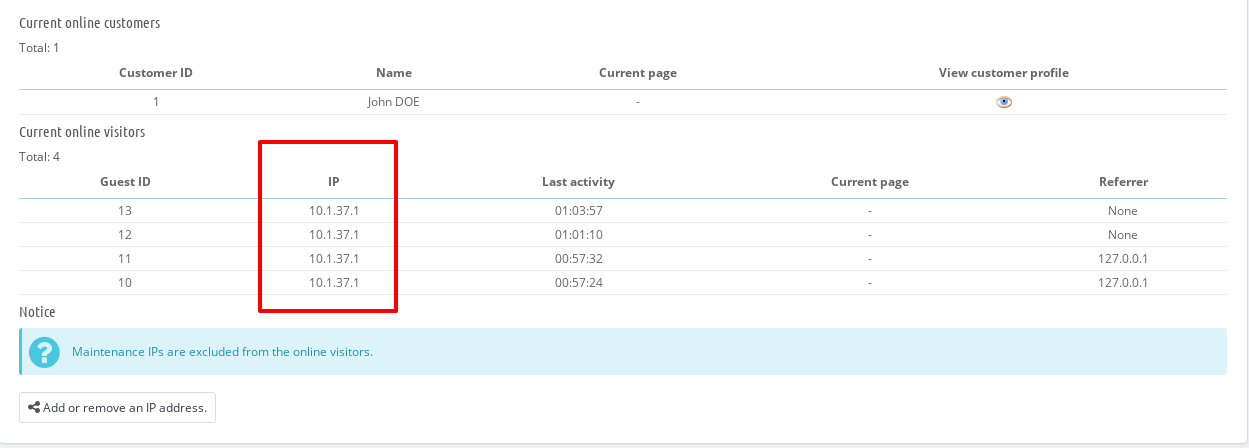Screen dimensions: 1249x448
Task: Click the Last activity column header
Action: tap(578, 182)
